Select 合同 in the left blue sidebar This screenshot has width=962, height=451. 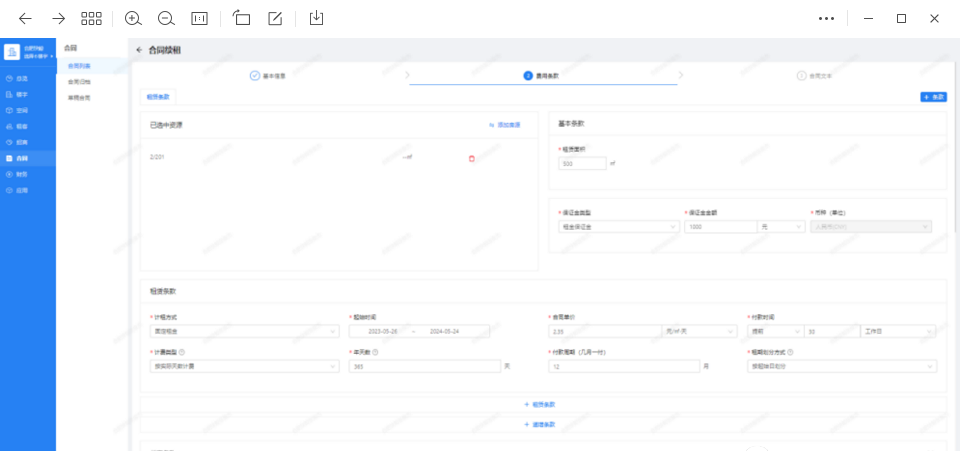(x=22, y=158)
